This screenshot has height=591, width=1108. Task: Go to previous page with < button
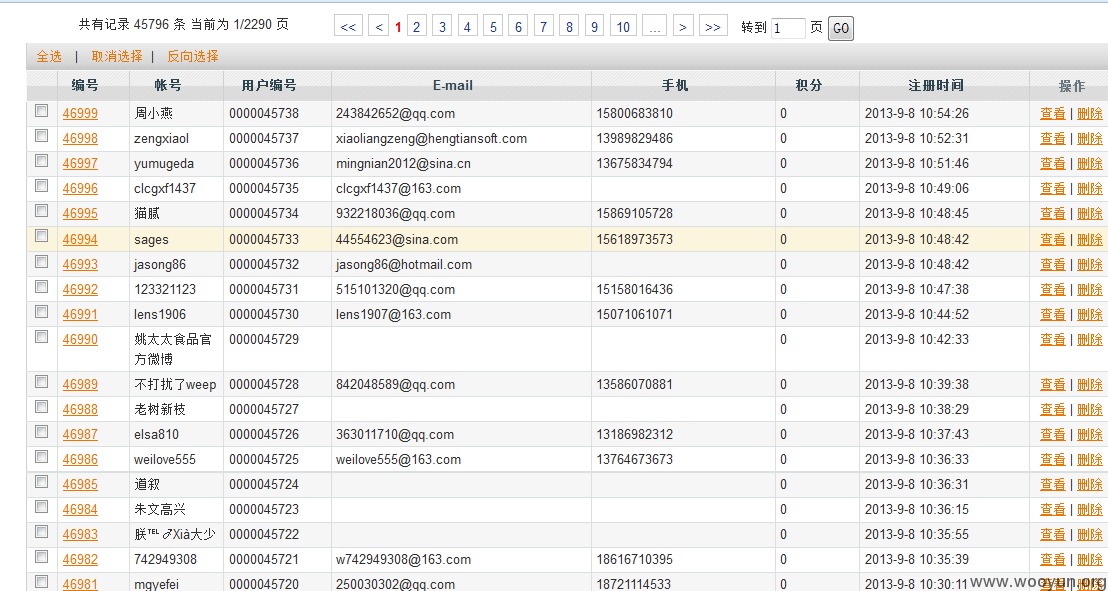[379, 27]
